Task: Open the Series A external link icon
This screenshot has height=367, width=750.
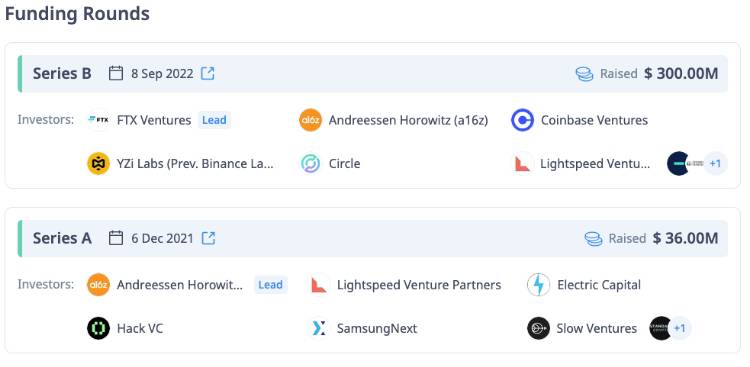Action: 208,238
